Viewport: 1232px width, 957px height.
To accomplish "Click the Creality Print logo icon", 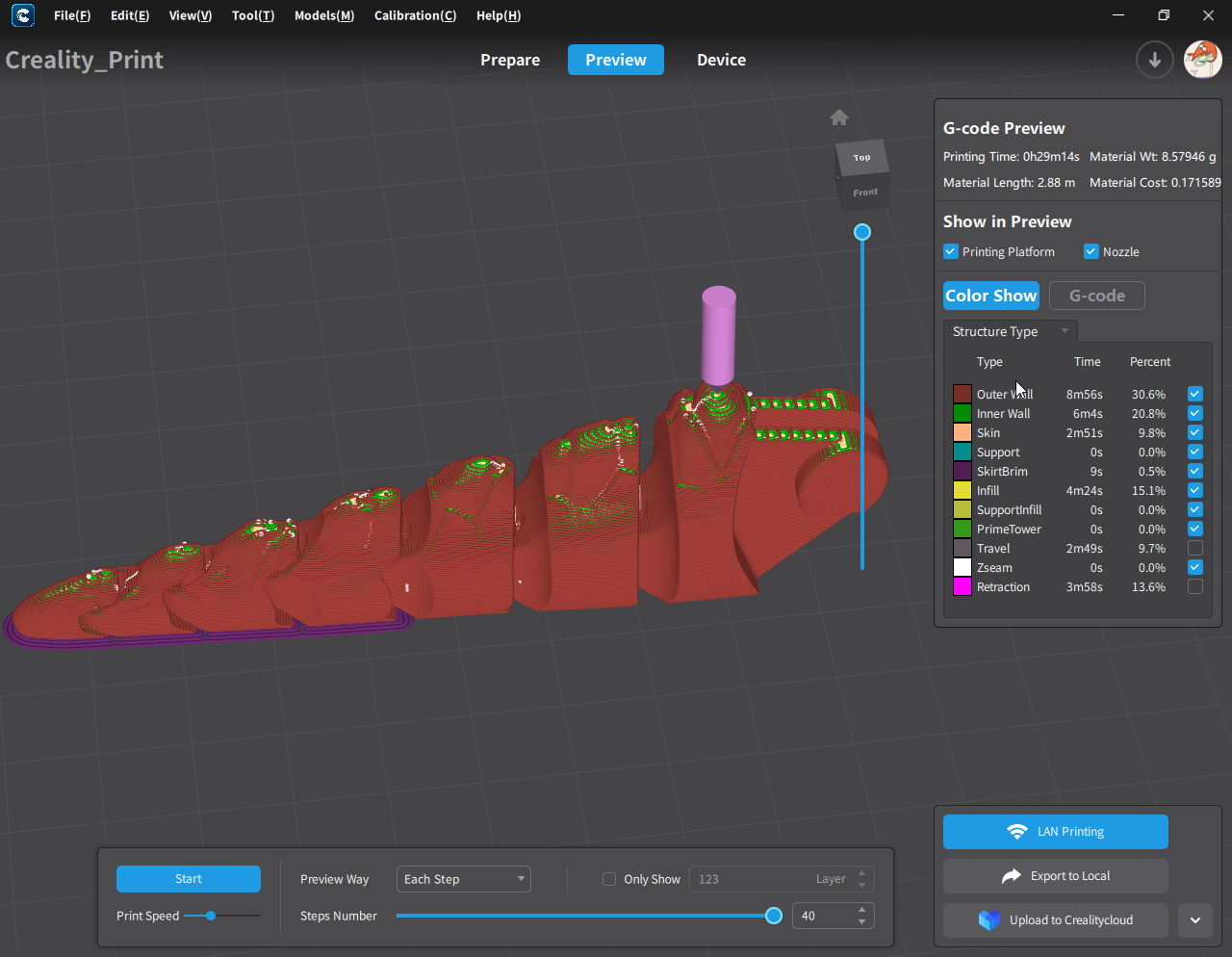I will coord(22,15).
